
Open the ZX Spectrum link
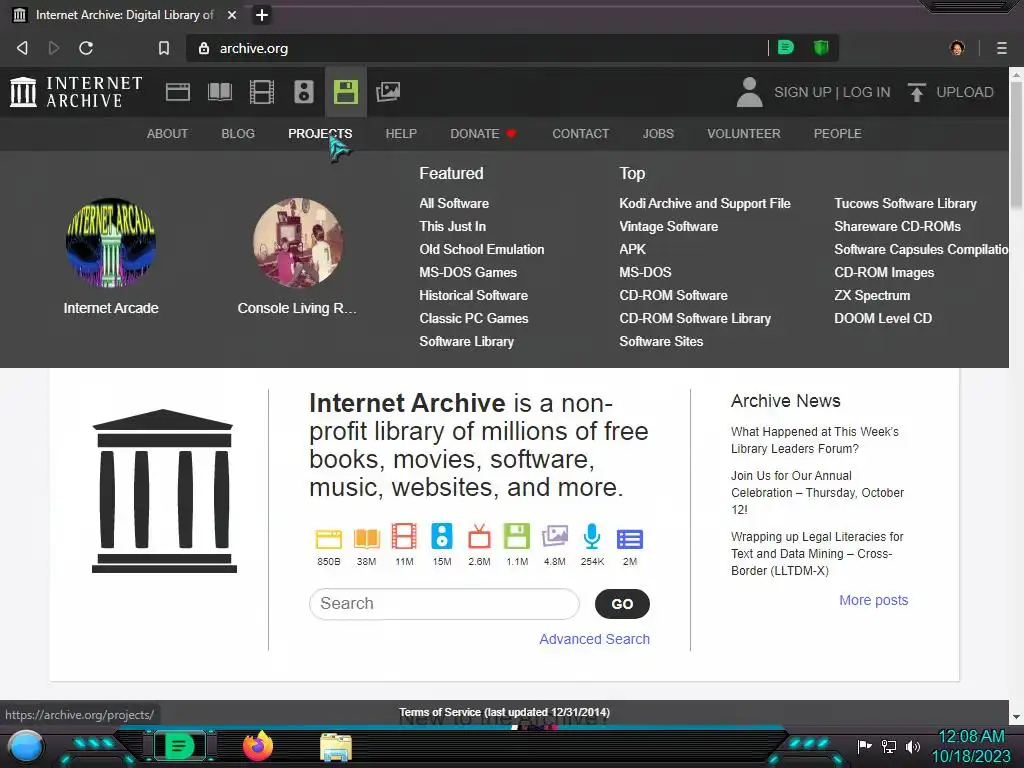(872, 295)
